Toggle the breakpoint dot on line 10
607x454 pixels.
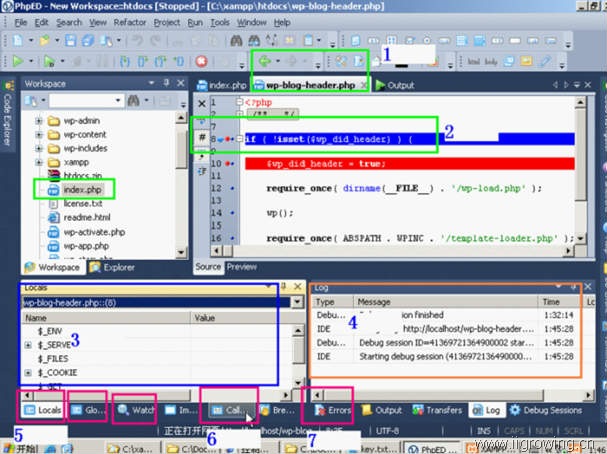[228, 164]
